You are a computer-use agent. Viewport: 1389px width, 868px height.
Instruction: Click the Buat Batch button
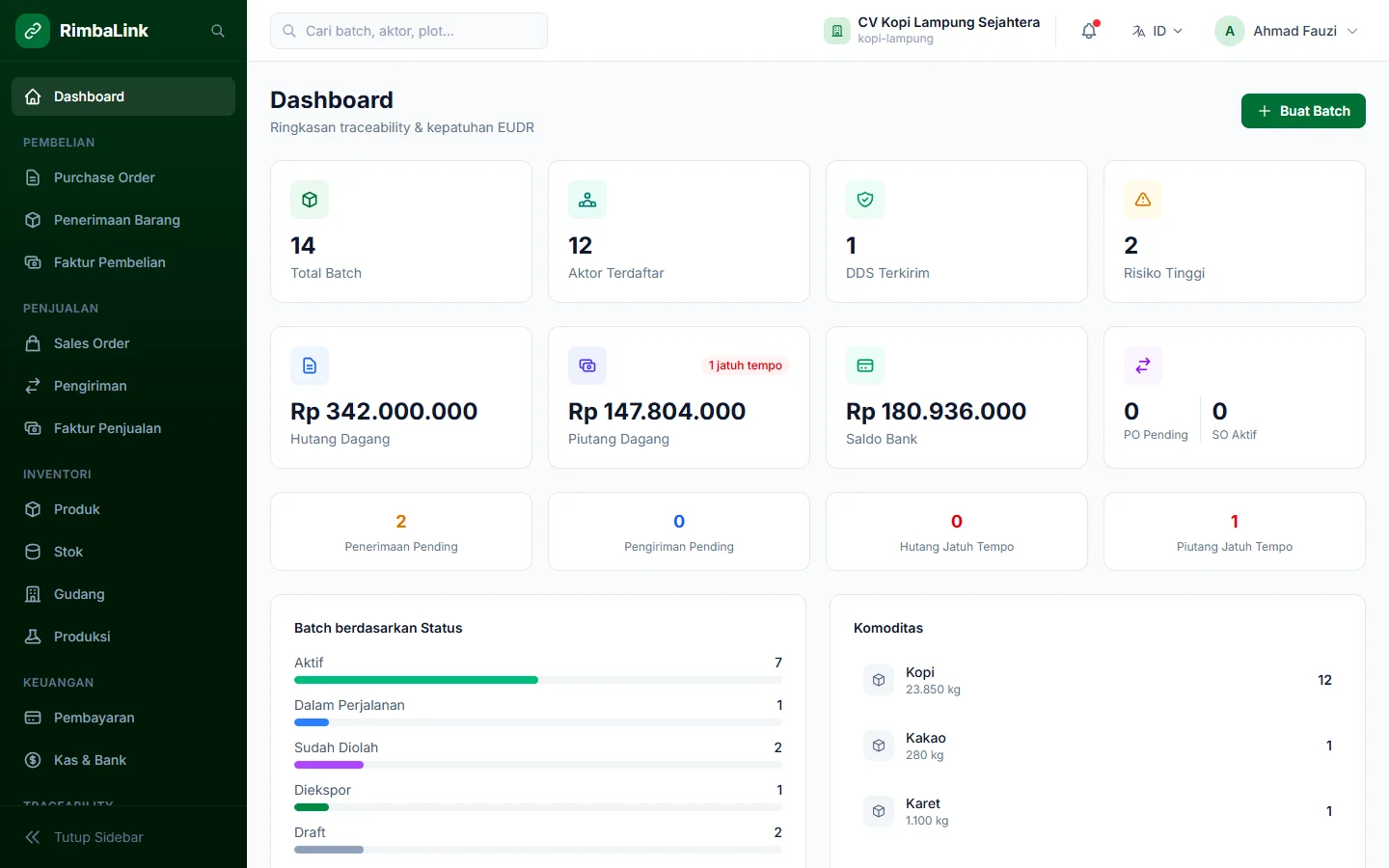[1303, 111]
